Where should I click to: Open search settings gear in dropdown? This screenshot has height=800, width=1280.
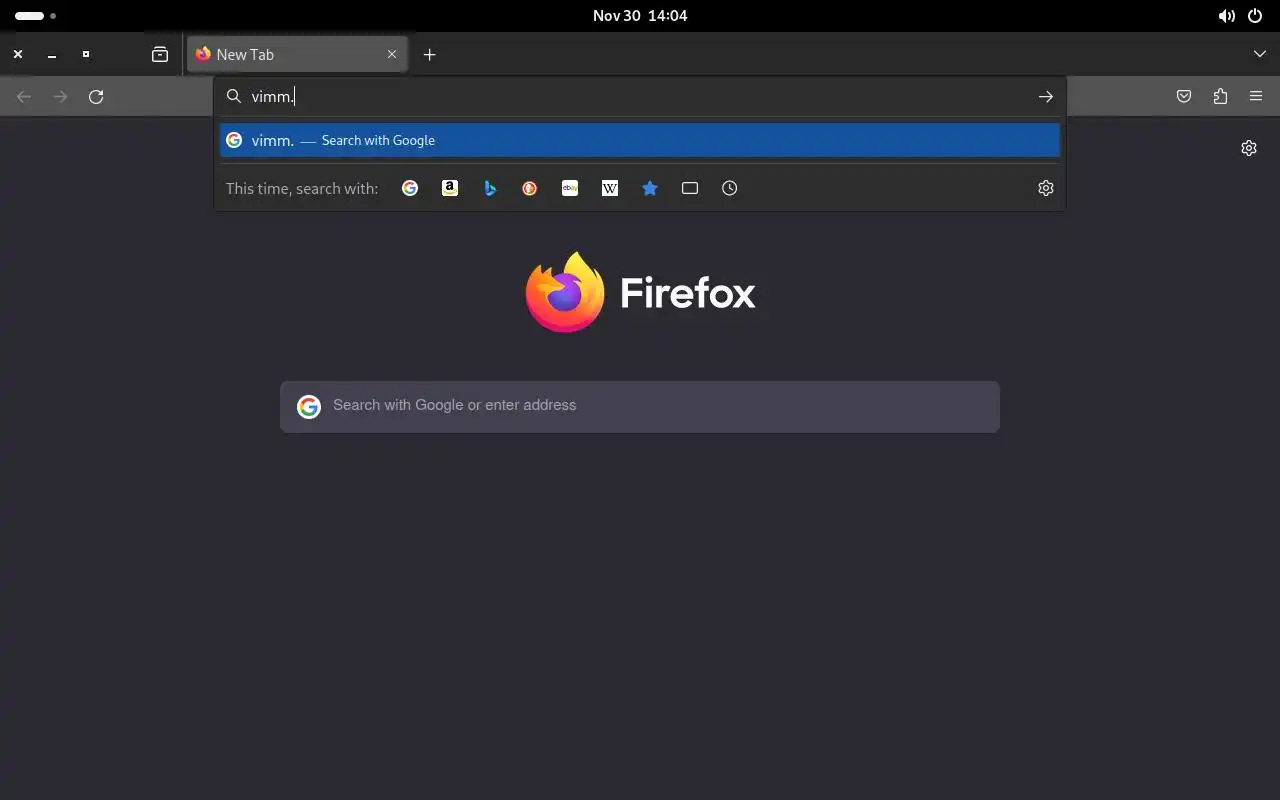point(1046,188)
